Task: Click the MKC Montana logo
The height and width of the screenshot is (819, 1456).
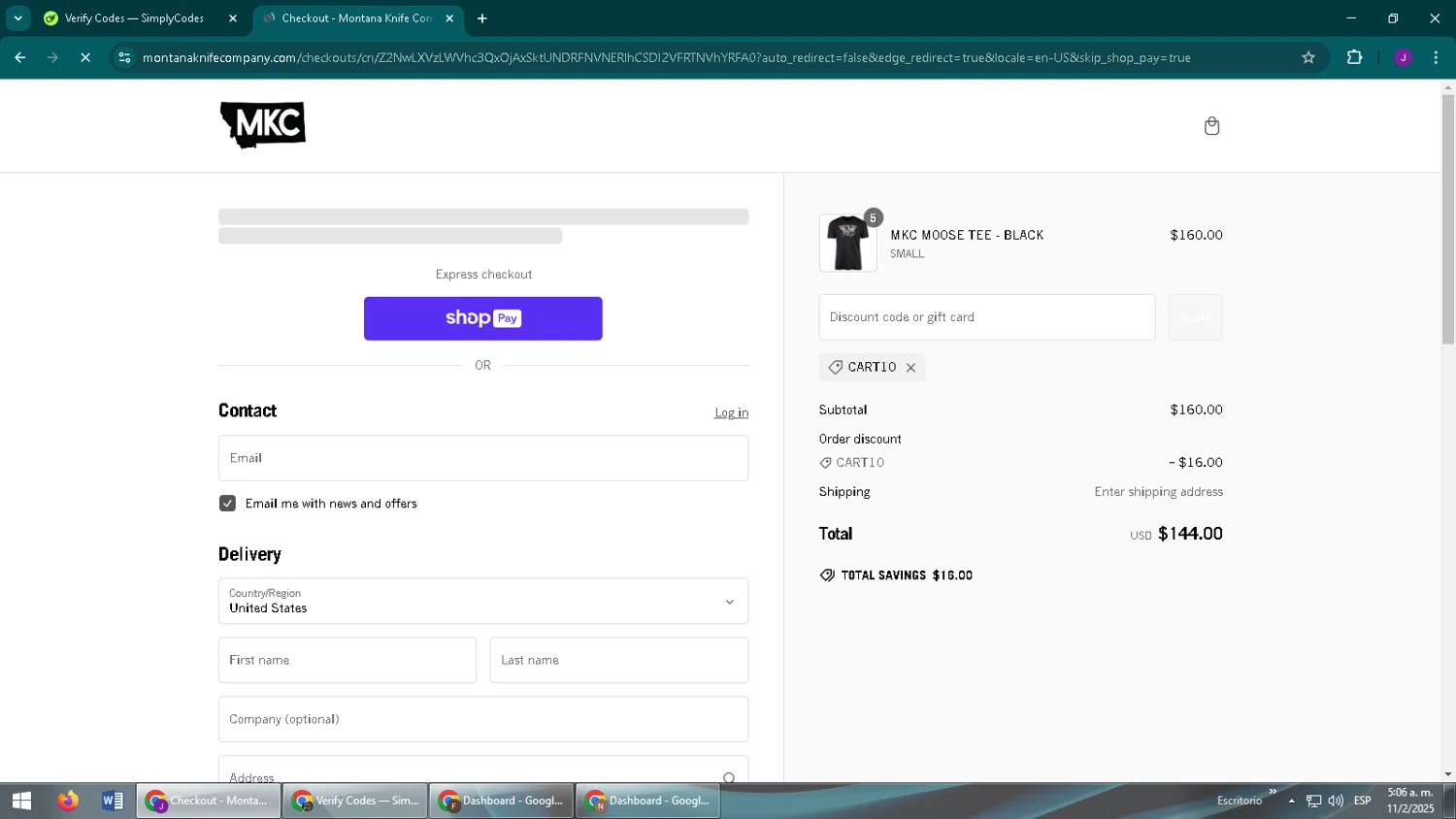Action: pyautogui.click(x=263, y=124)
